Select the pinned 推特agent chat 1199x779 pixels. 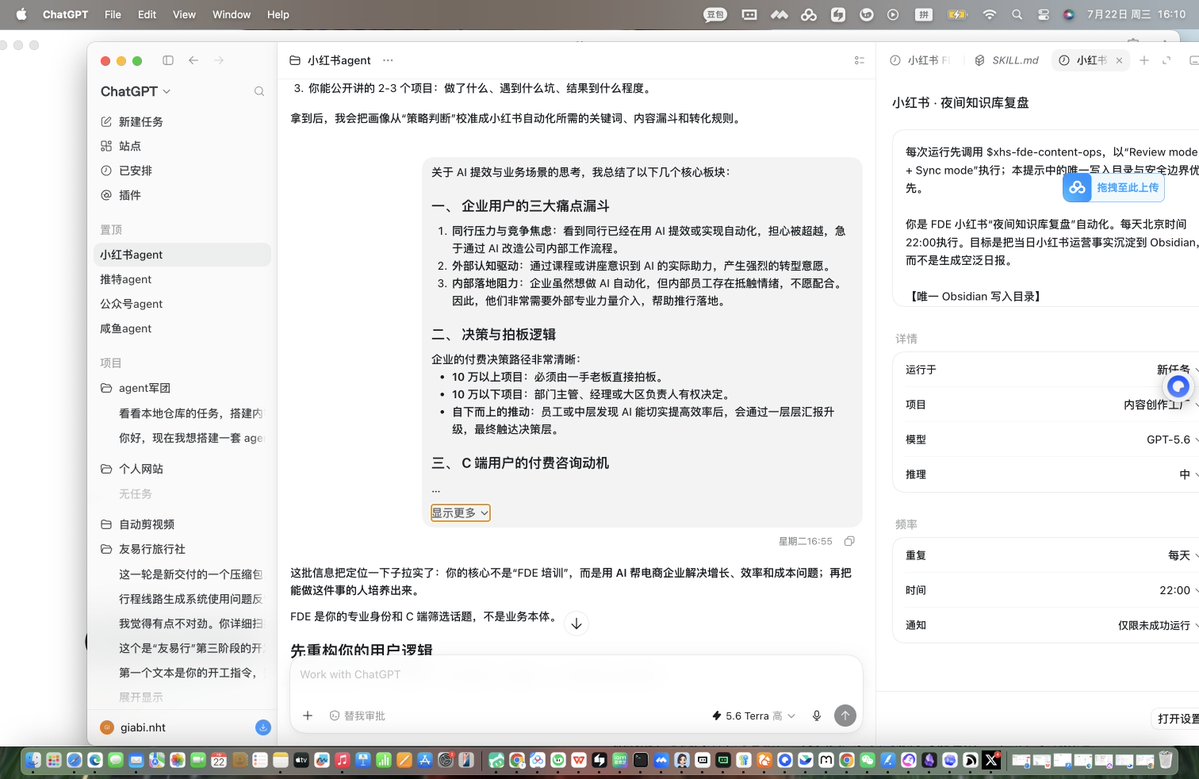[182, 279]
